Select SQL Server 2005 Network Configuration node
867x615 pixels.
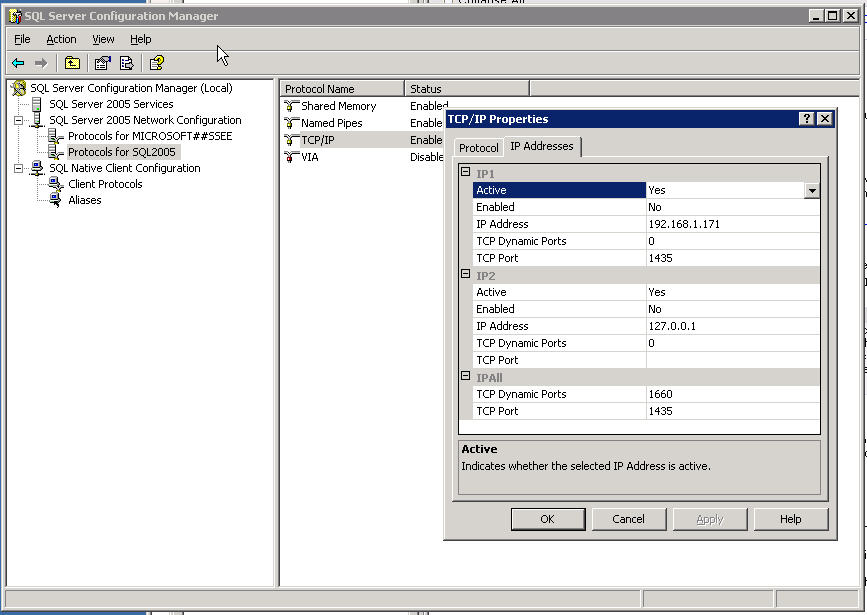coord(145,120)
